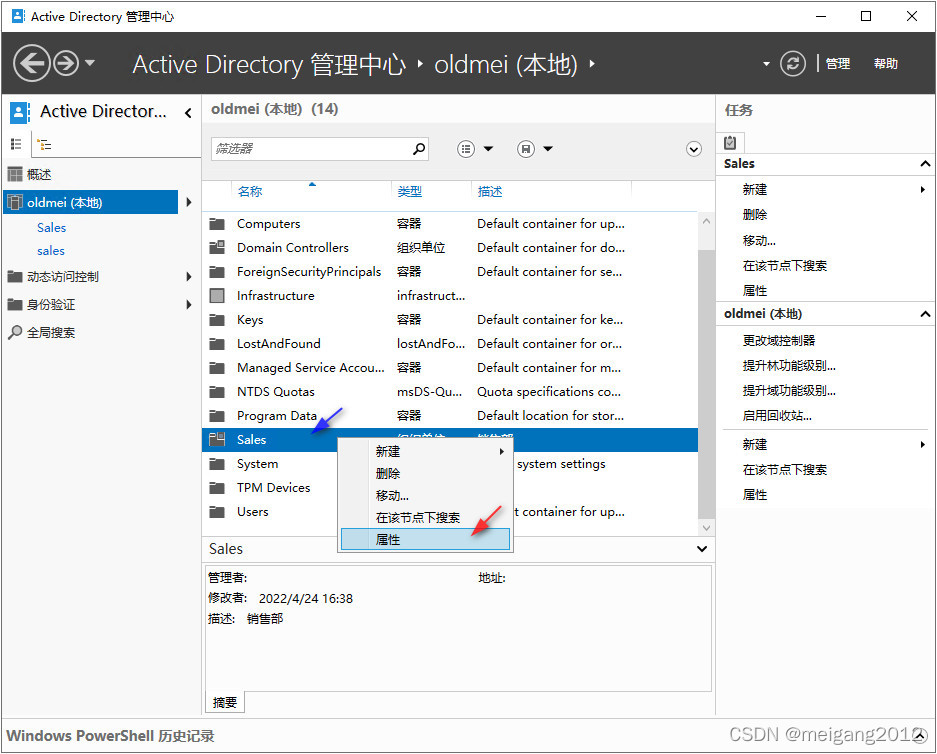Collapse Sales section in tasks pane
Viewport: 937px width, 754px height.
click(x=925, y=164)
